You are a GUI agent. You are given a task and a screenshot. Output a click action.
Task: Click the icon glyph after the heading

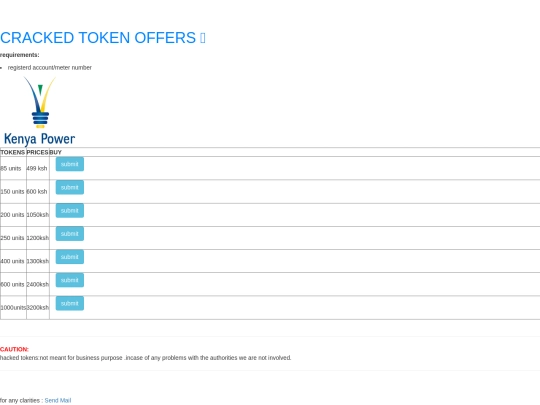click(202, 38)
